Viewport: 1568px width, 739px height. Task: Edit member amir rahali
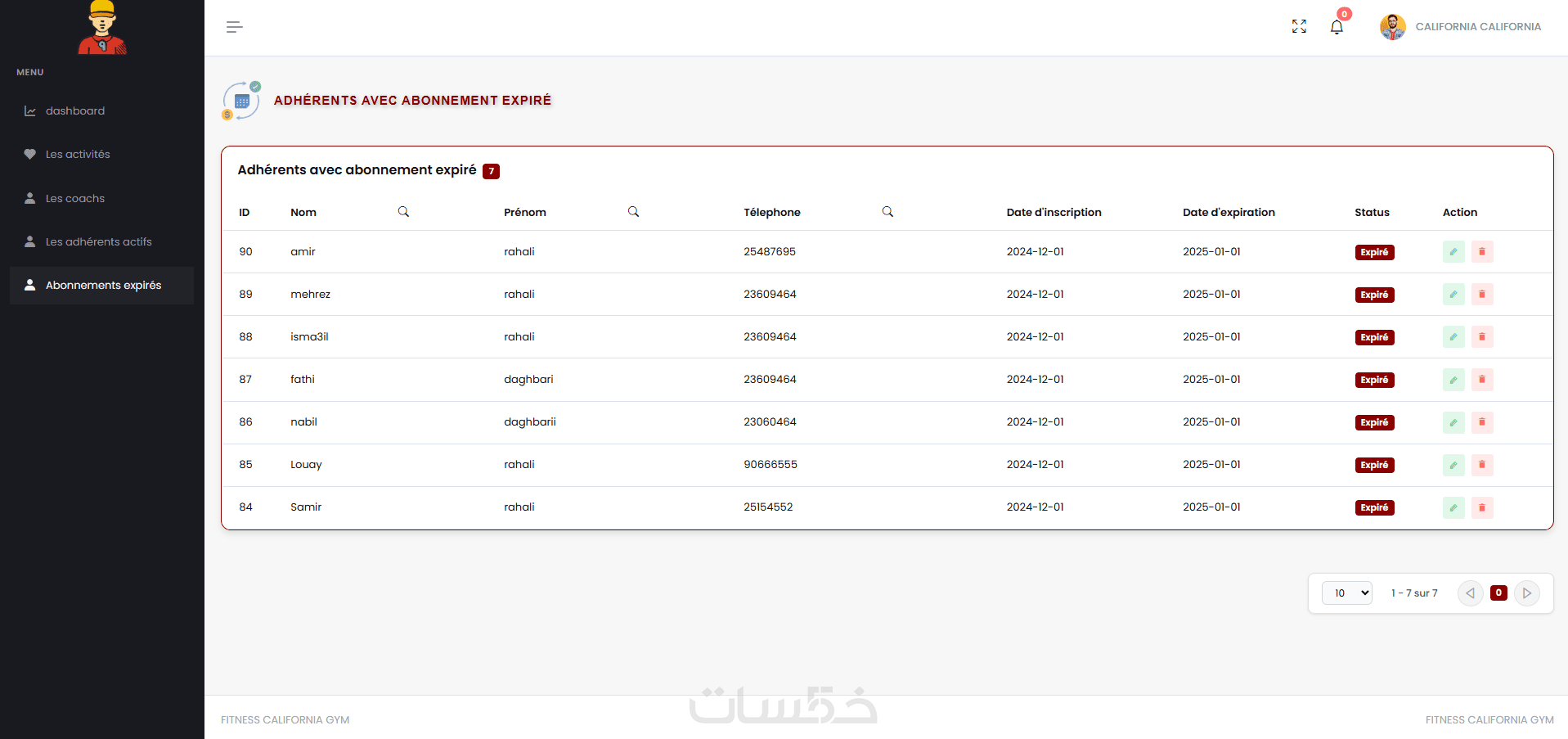point(1453,252)
